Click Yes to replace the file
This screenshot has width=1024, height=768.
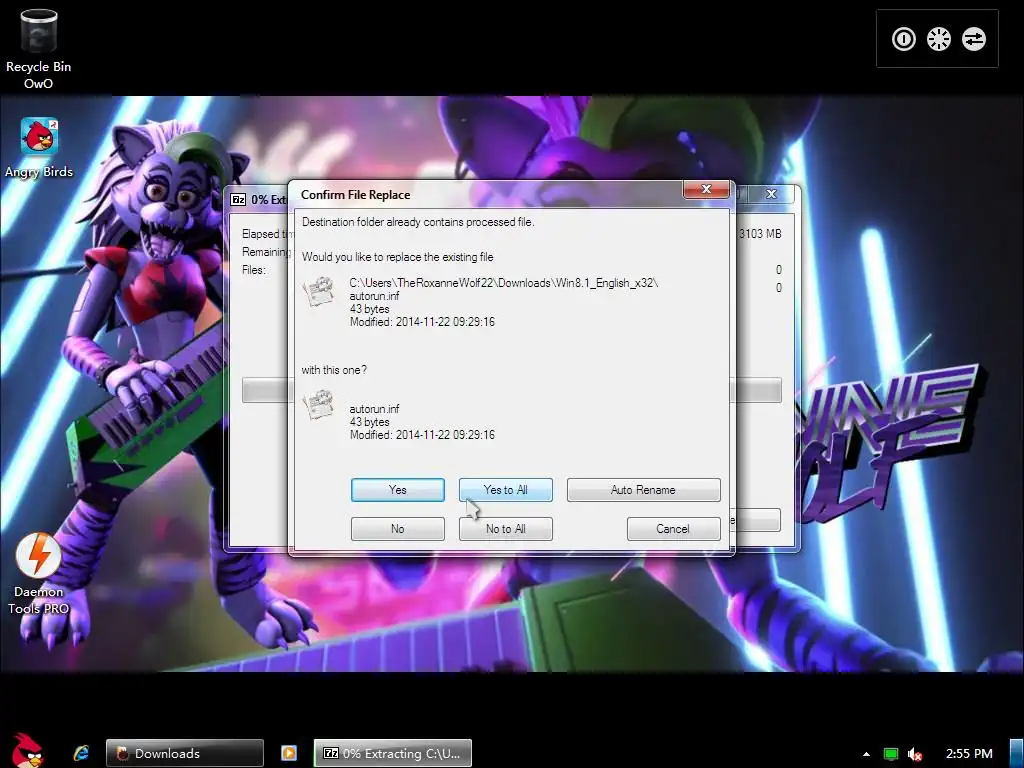tap(398, 490)
